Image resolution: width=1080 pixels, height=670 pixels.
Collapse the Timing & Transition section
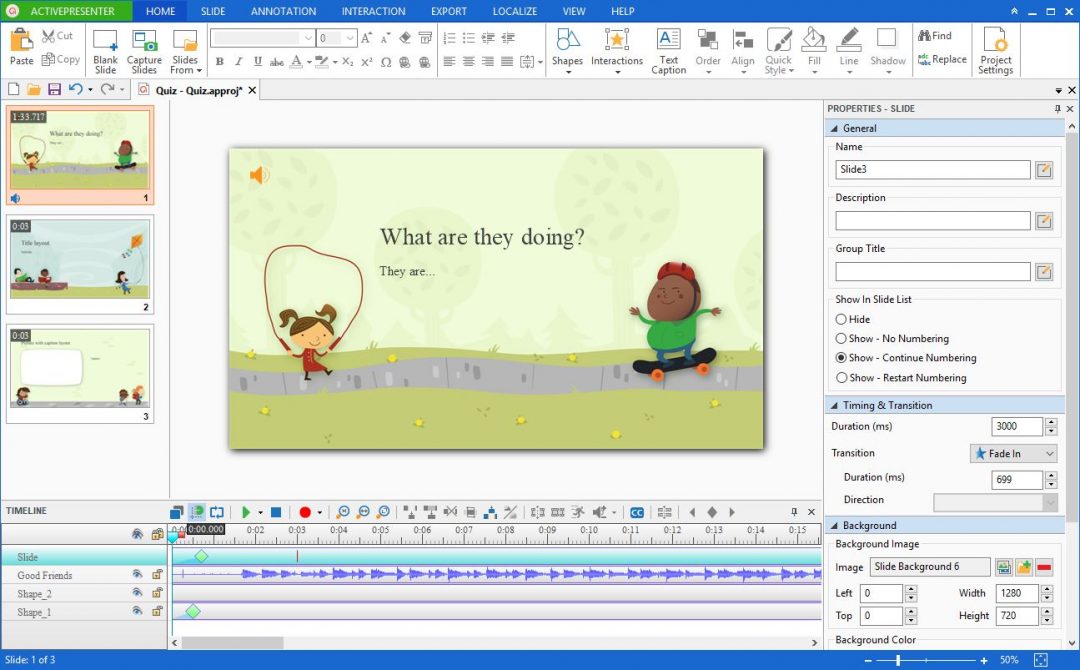coord(836,405)
